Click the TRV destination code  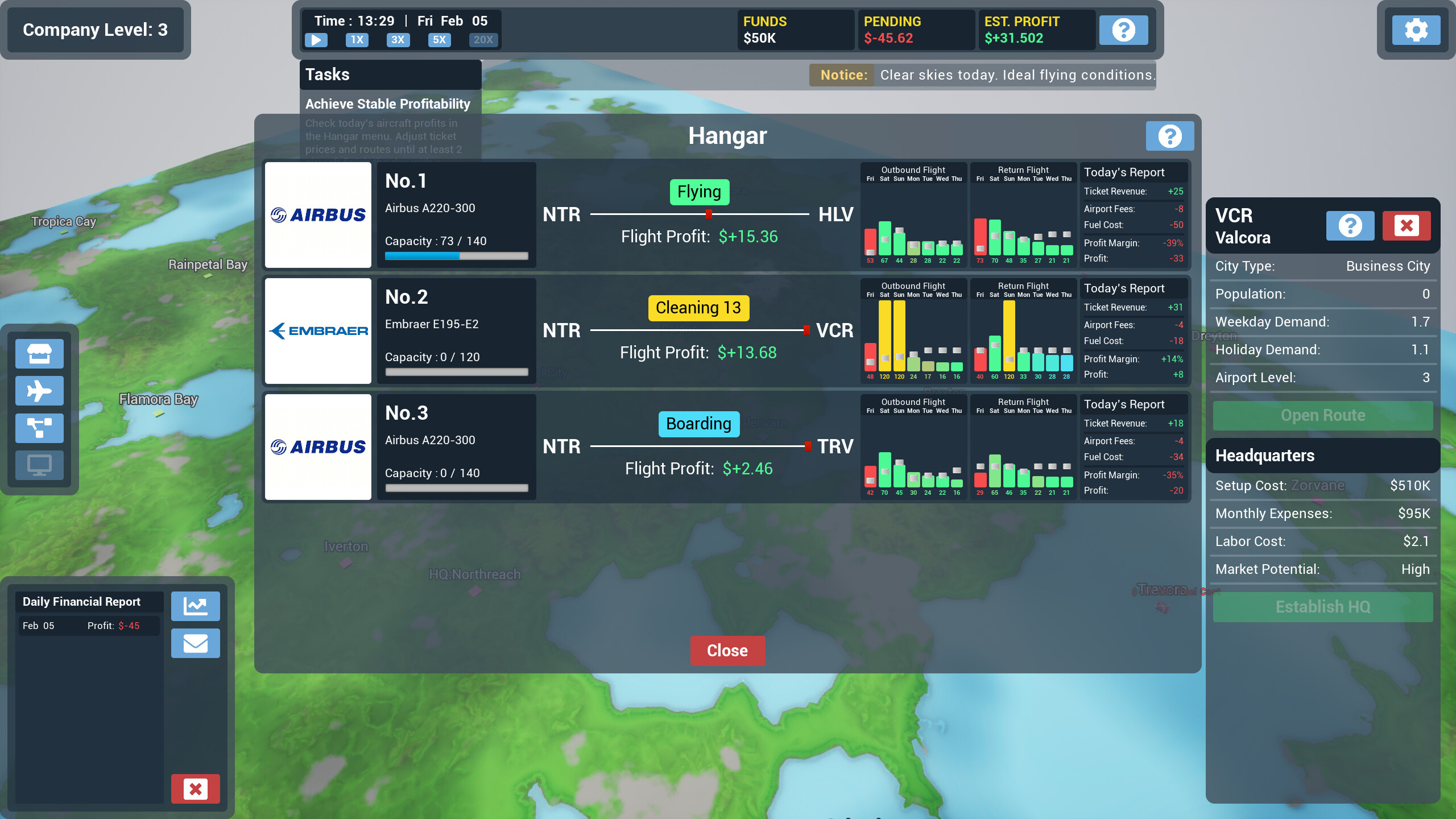(x=835, y=446)
